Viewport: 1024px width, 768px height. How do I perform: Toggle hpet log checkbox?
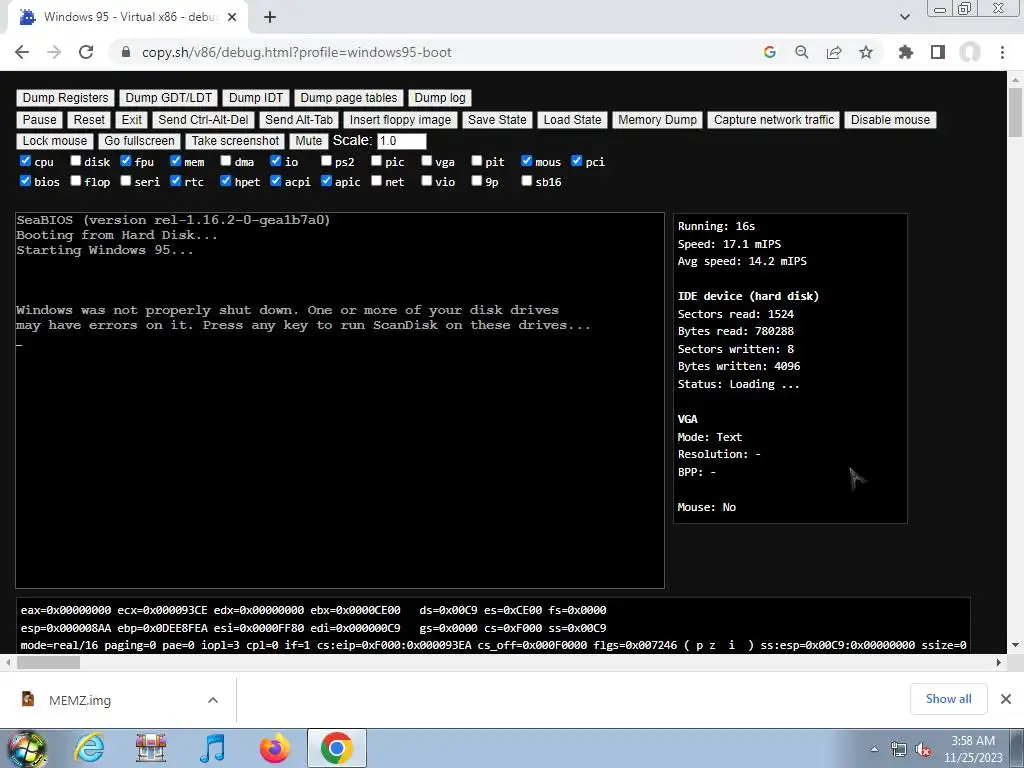coord(226,181)
